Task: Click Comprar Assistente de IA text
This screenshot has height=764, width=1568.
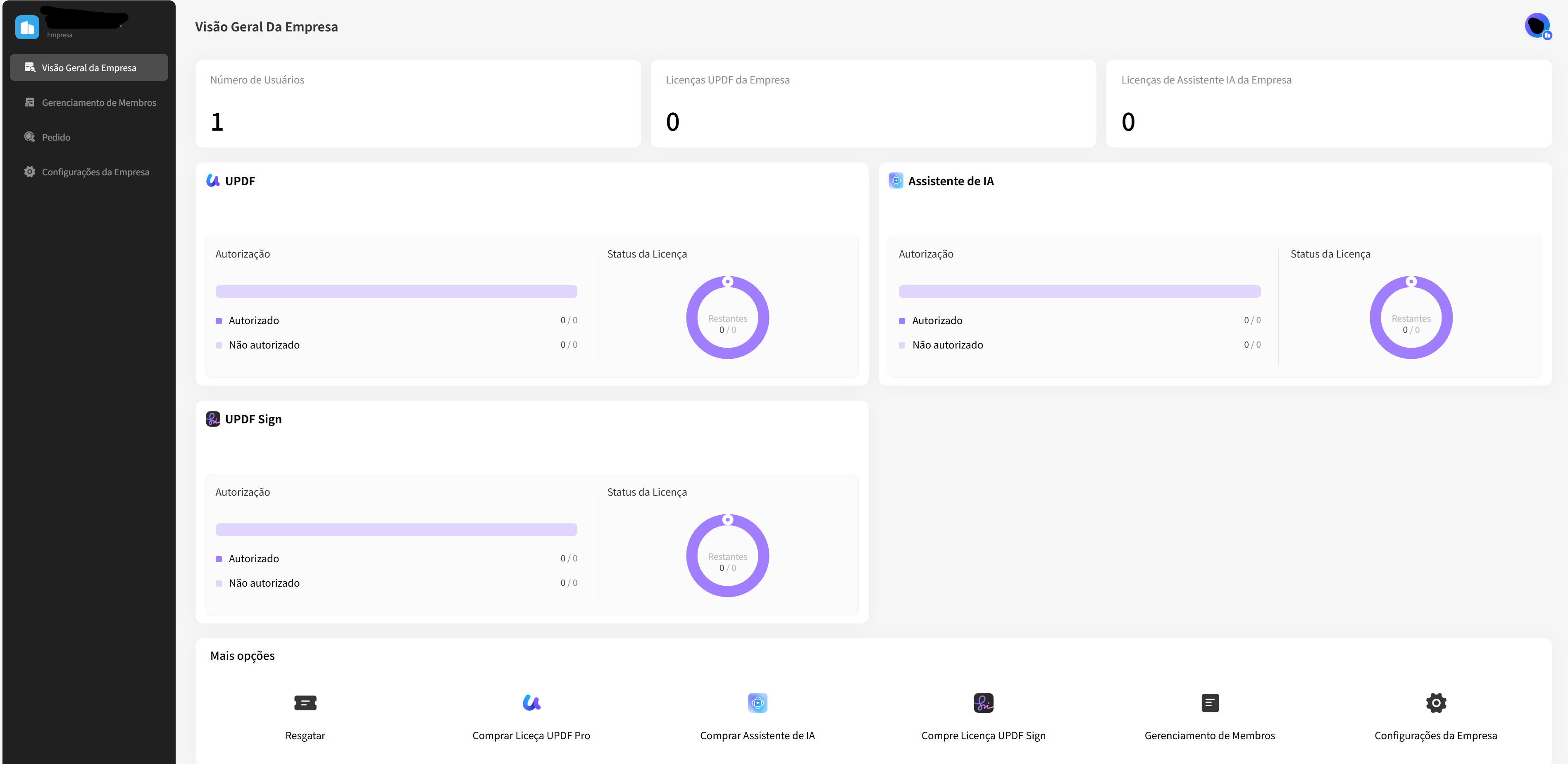Action: [757, 735]
